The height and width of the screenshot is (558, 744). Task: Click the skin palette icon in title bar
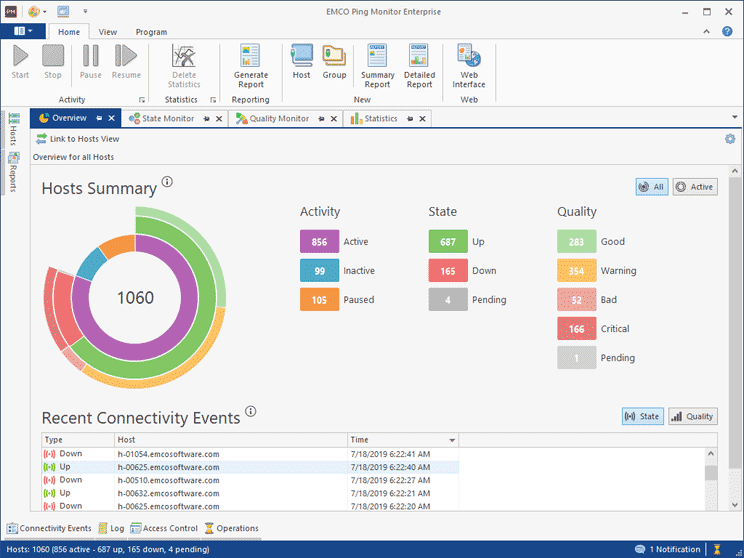point(34,11)
